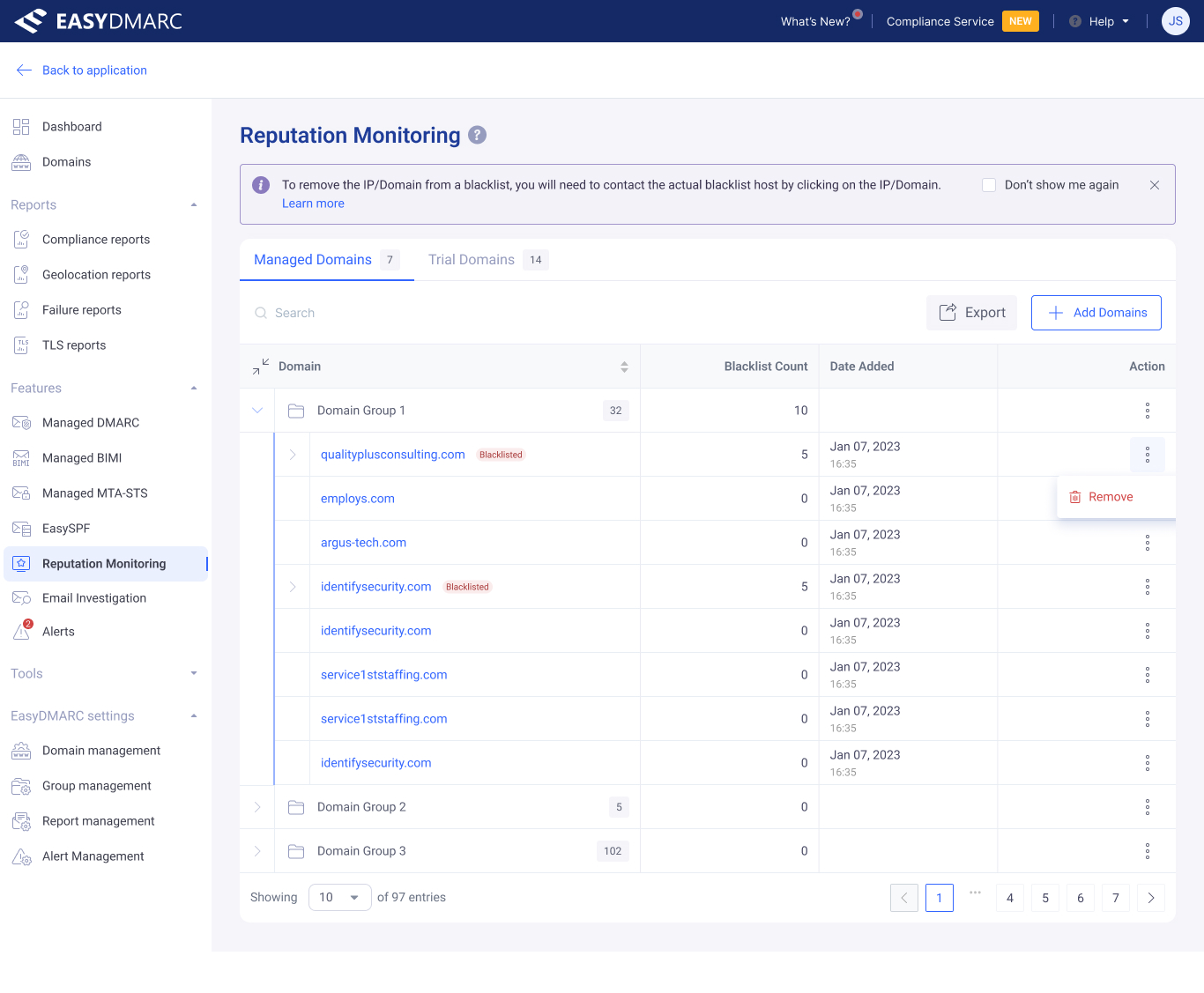Expand Domain Group 3 row
The height and width of the screenshot is (993, 1204).
click(257, 851)
